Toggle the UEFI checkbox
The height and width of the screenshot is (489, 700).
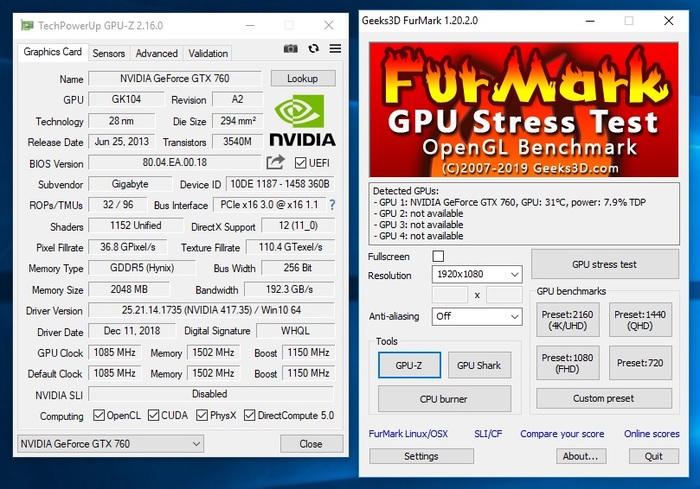click(301, 163)
